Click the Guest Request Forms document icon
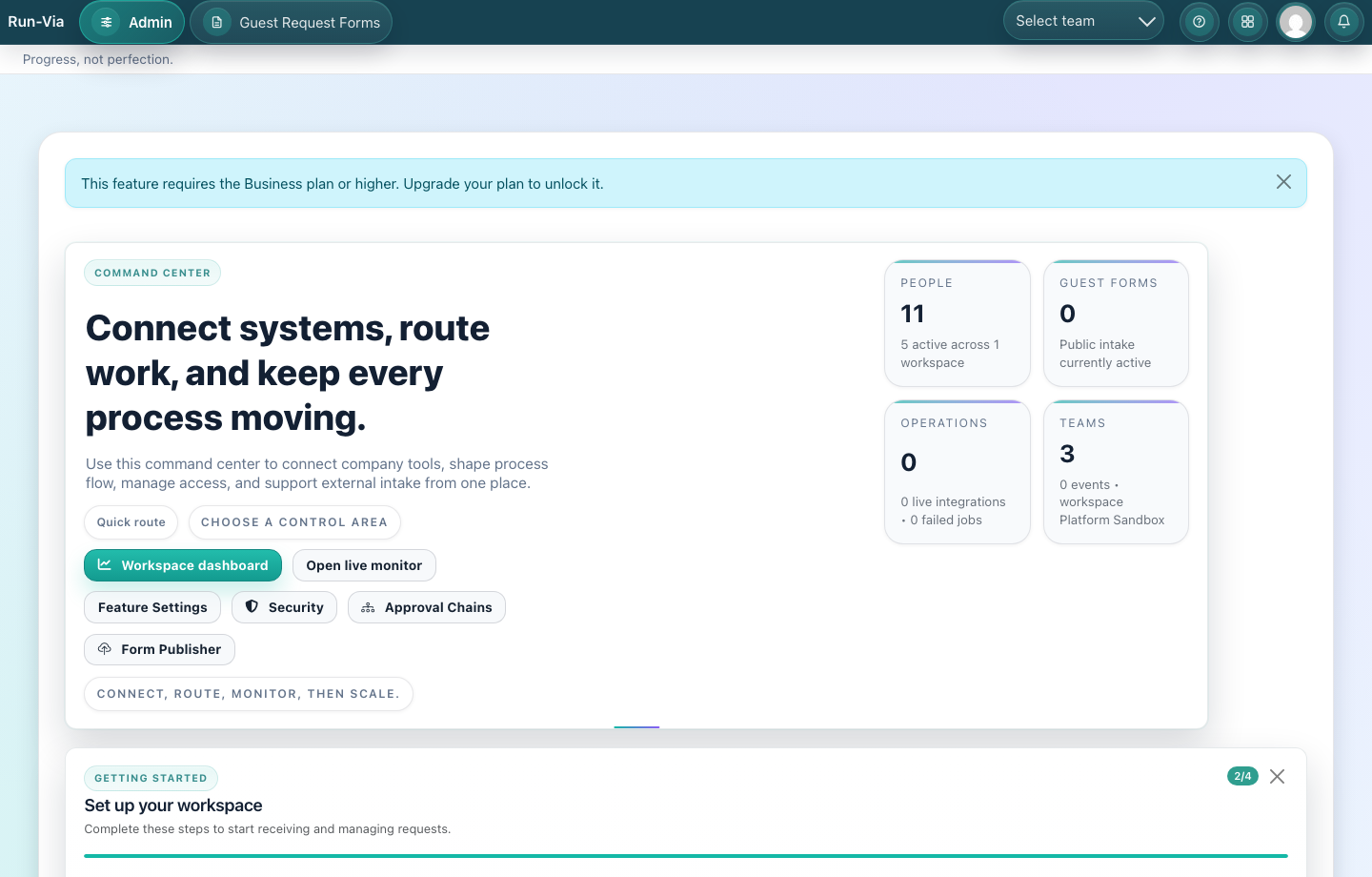Viewport: 1372px width, 877px height. click(217, 22)
